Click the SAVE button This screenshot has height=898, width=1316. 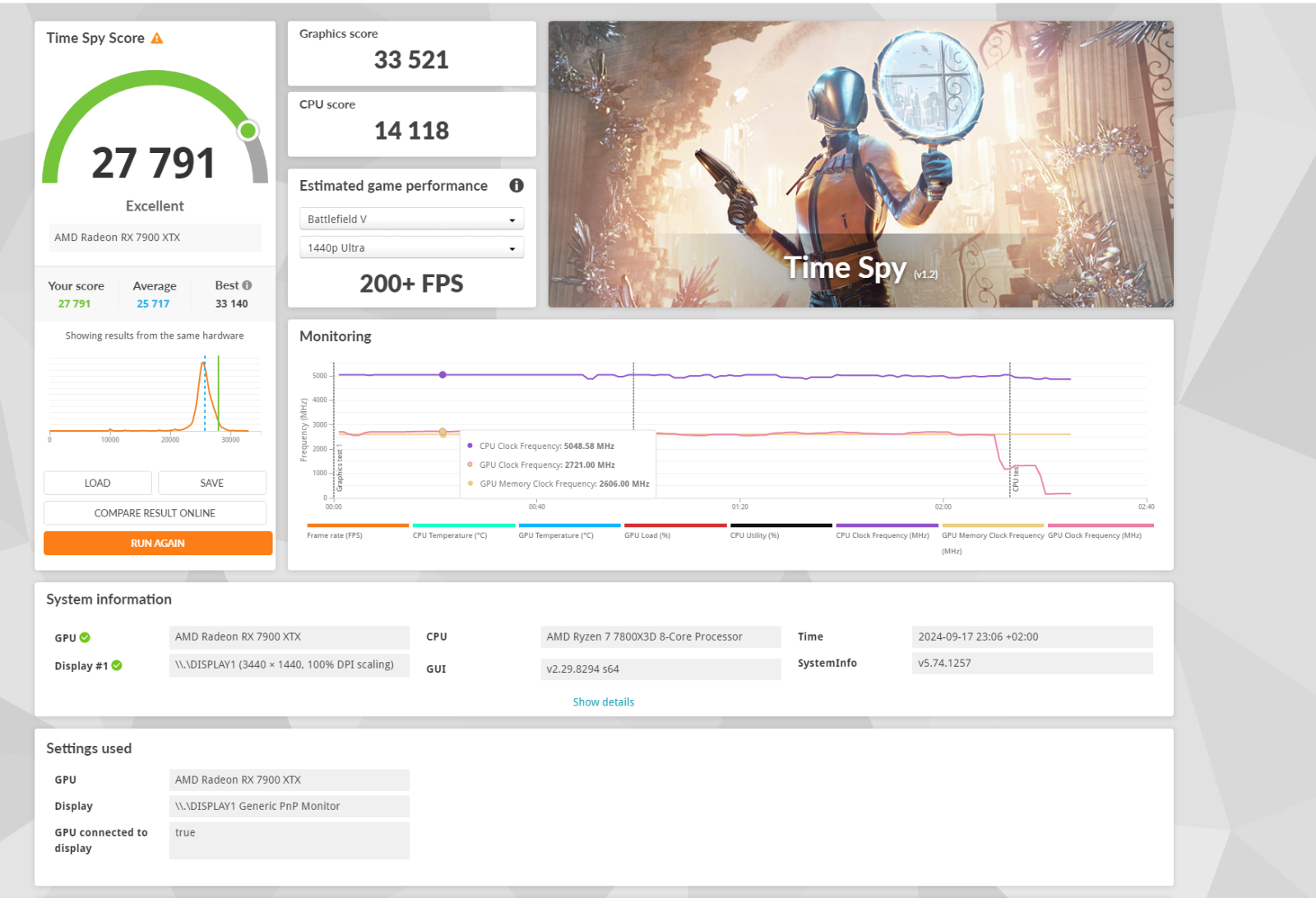211,483
